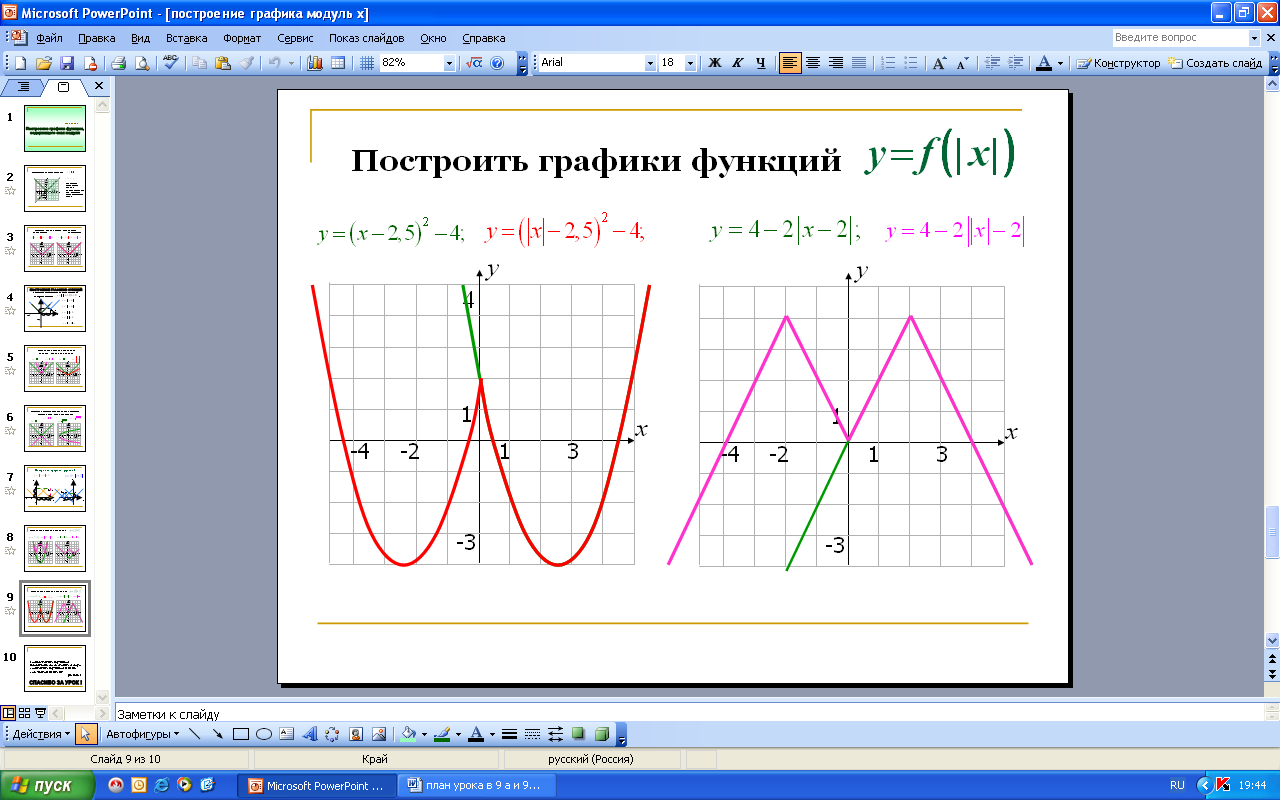Save the presentation using the diskette icon
The image size is (1280, 800).
pyautogui.click(x=67, y=63)
